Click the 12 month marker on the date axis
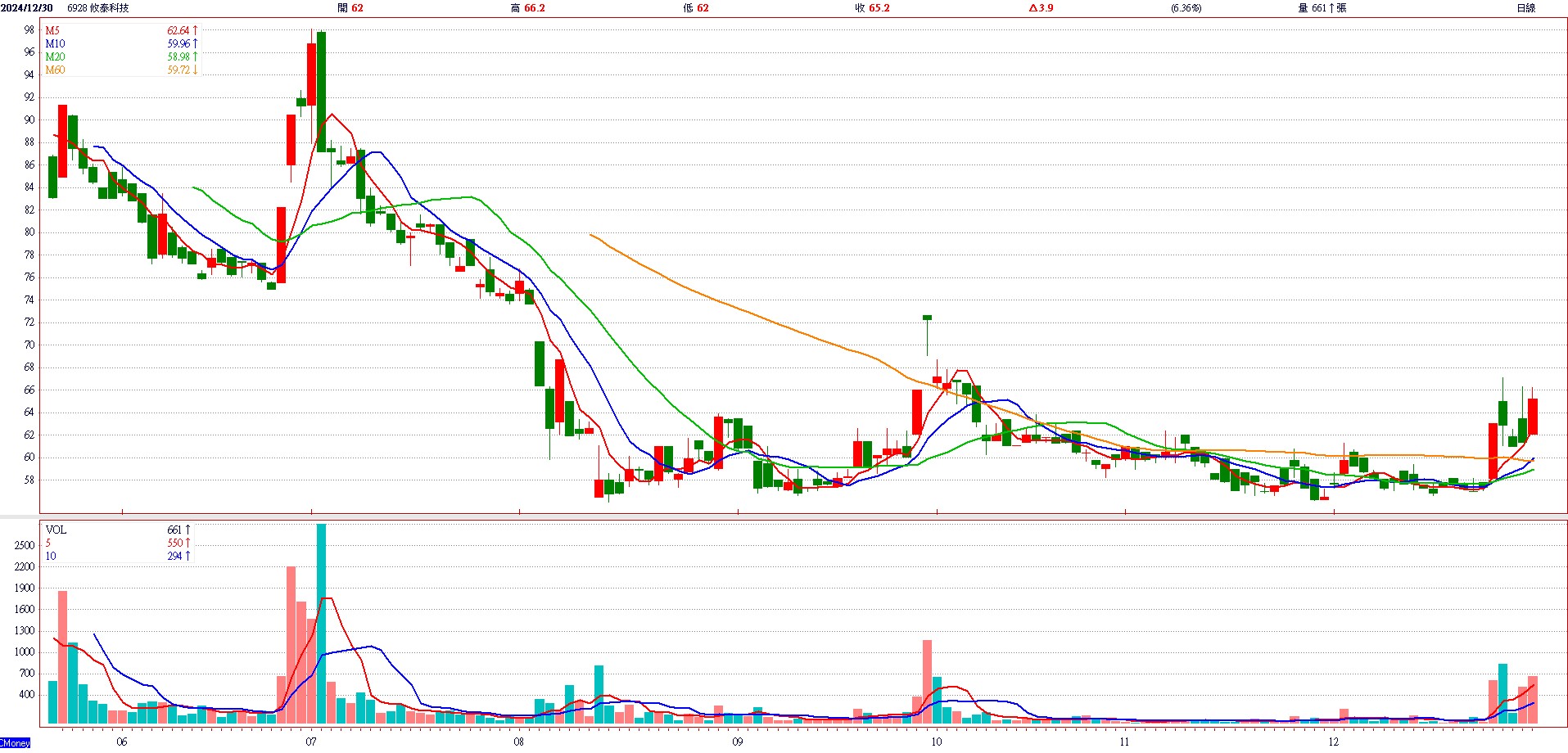Image resolution: width=1568 pixels, height=753 pixels. point(1334,742)
